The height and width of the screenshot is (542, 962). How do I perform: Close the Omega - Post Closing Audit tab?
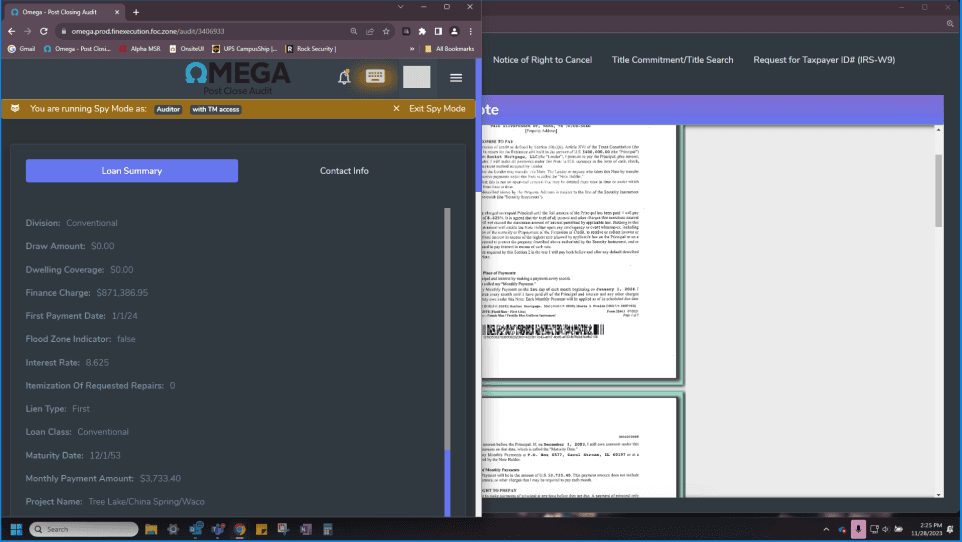(x=117, y=12)
